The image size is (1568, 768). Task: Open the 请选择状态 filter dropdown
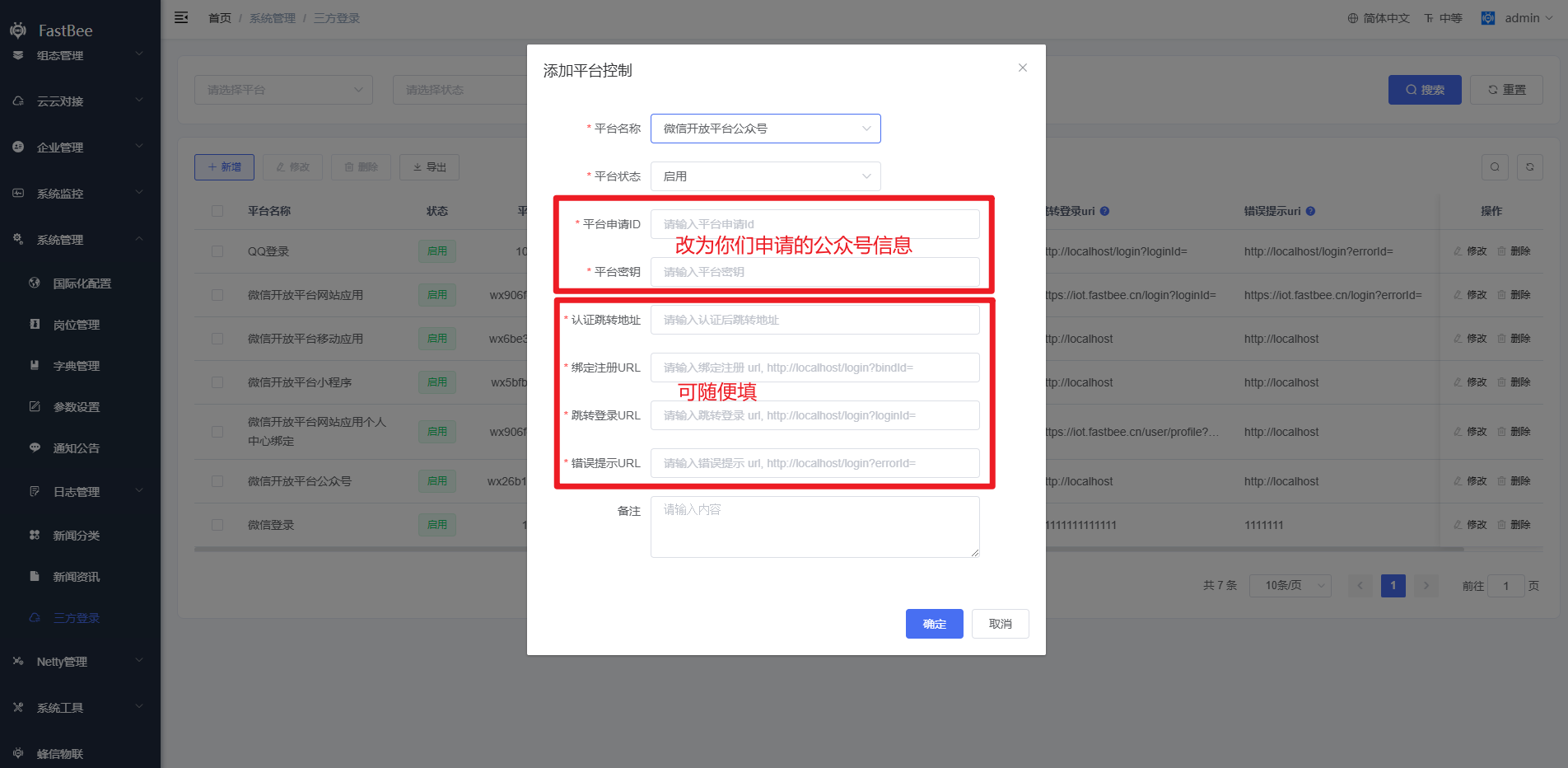coord(460,90)
